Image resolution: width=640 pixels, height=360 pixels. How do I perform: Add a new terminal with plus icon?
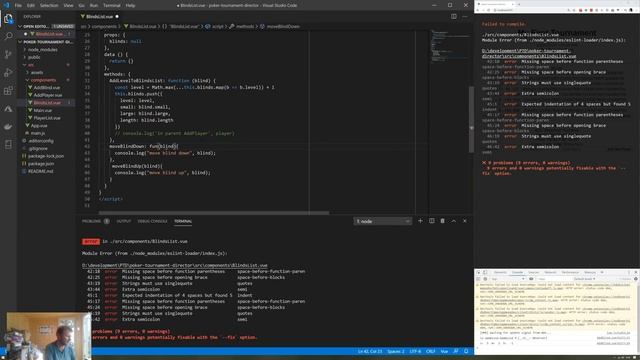420,221
